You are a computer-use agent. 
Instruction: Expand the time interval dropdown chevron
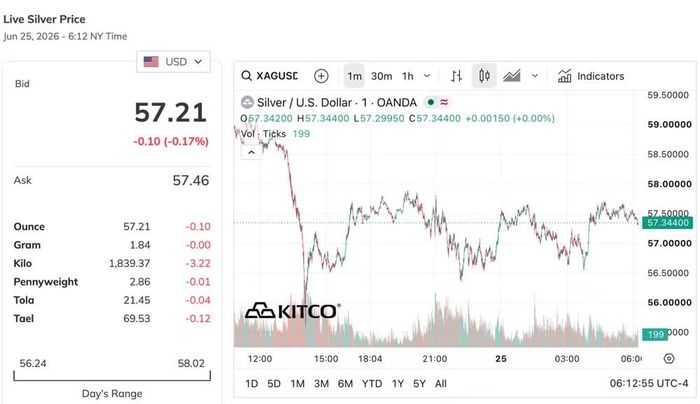click(427, 76)
